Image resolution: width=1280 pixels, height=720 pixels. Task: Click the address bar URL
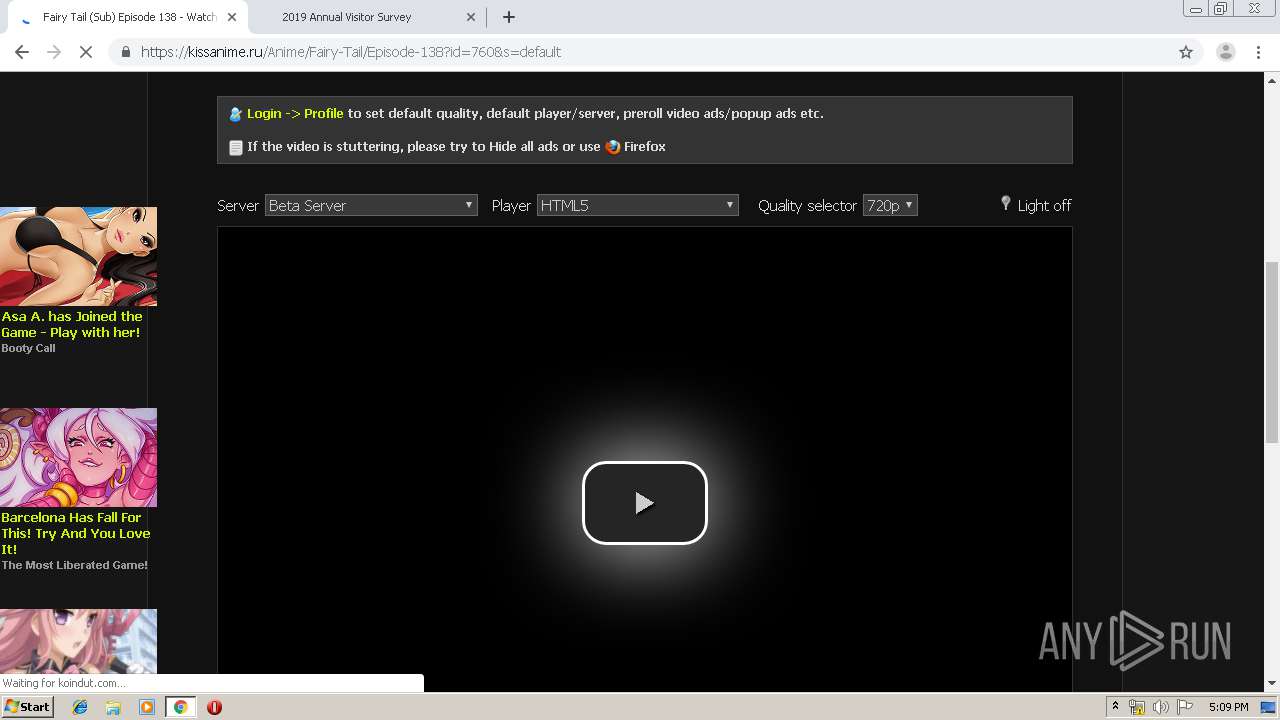click(351, 52)
